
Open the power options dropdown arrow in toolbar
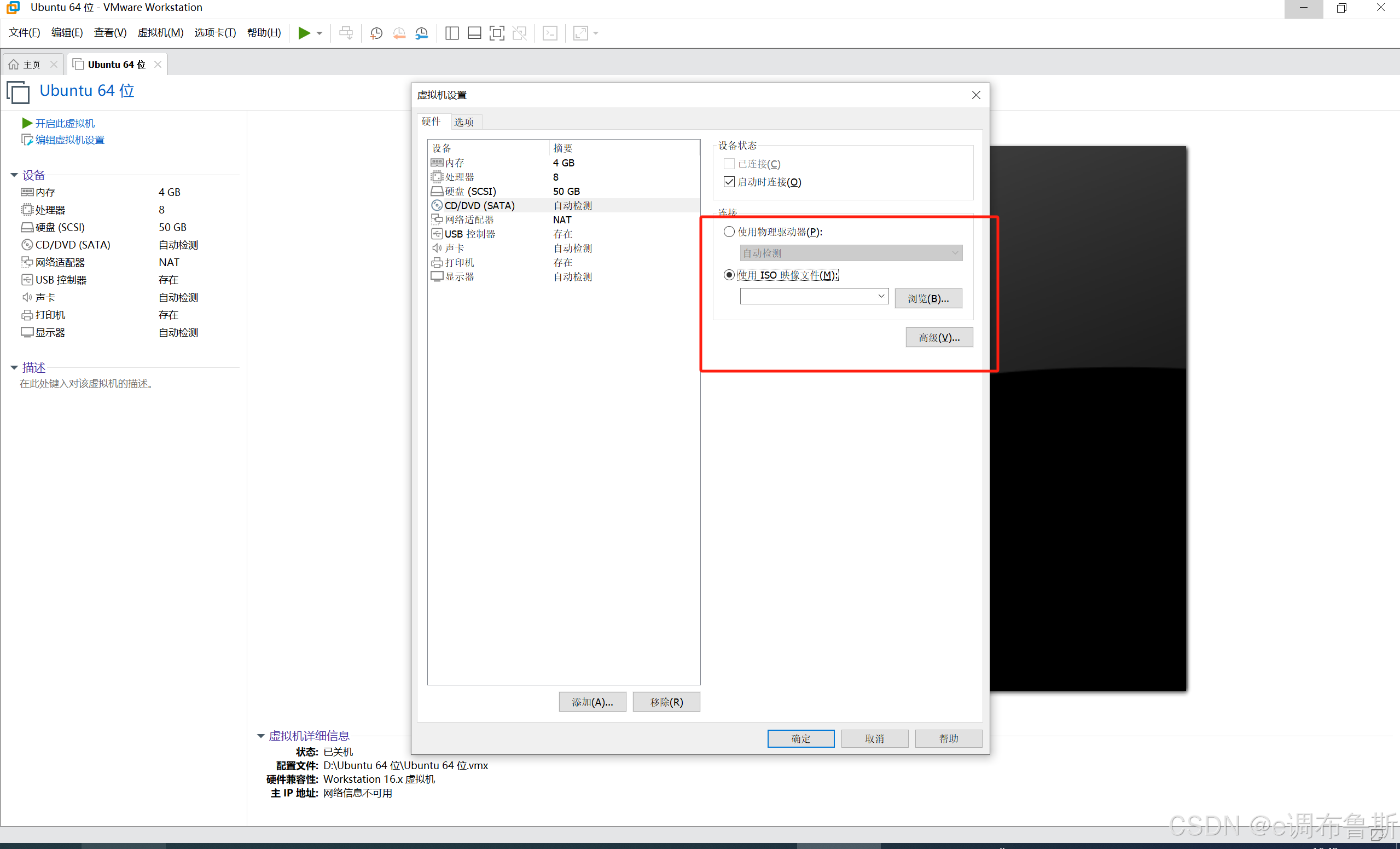click(319, 33)
